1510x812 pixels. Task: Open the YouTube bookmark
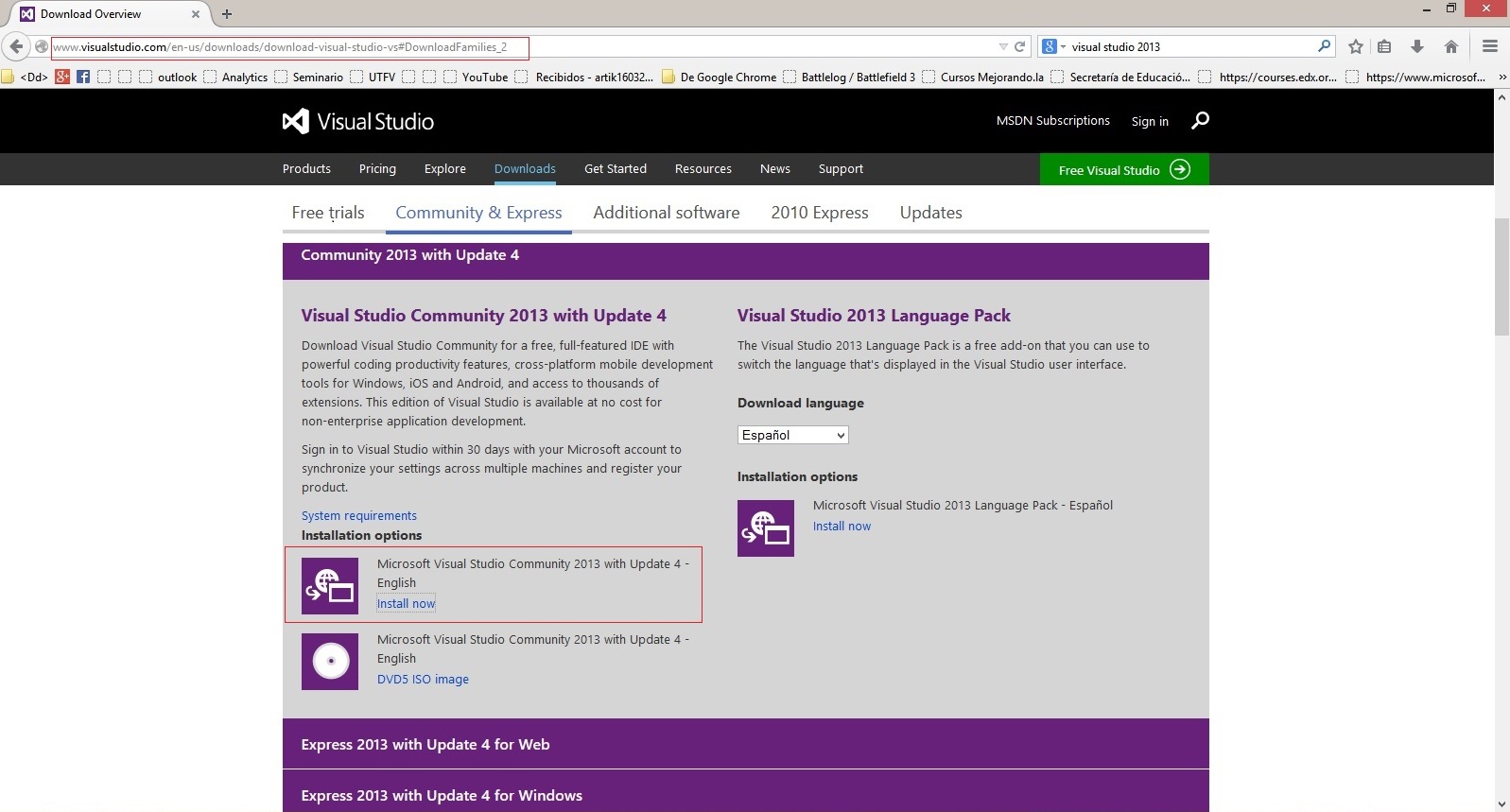(476, 77)
